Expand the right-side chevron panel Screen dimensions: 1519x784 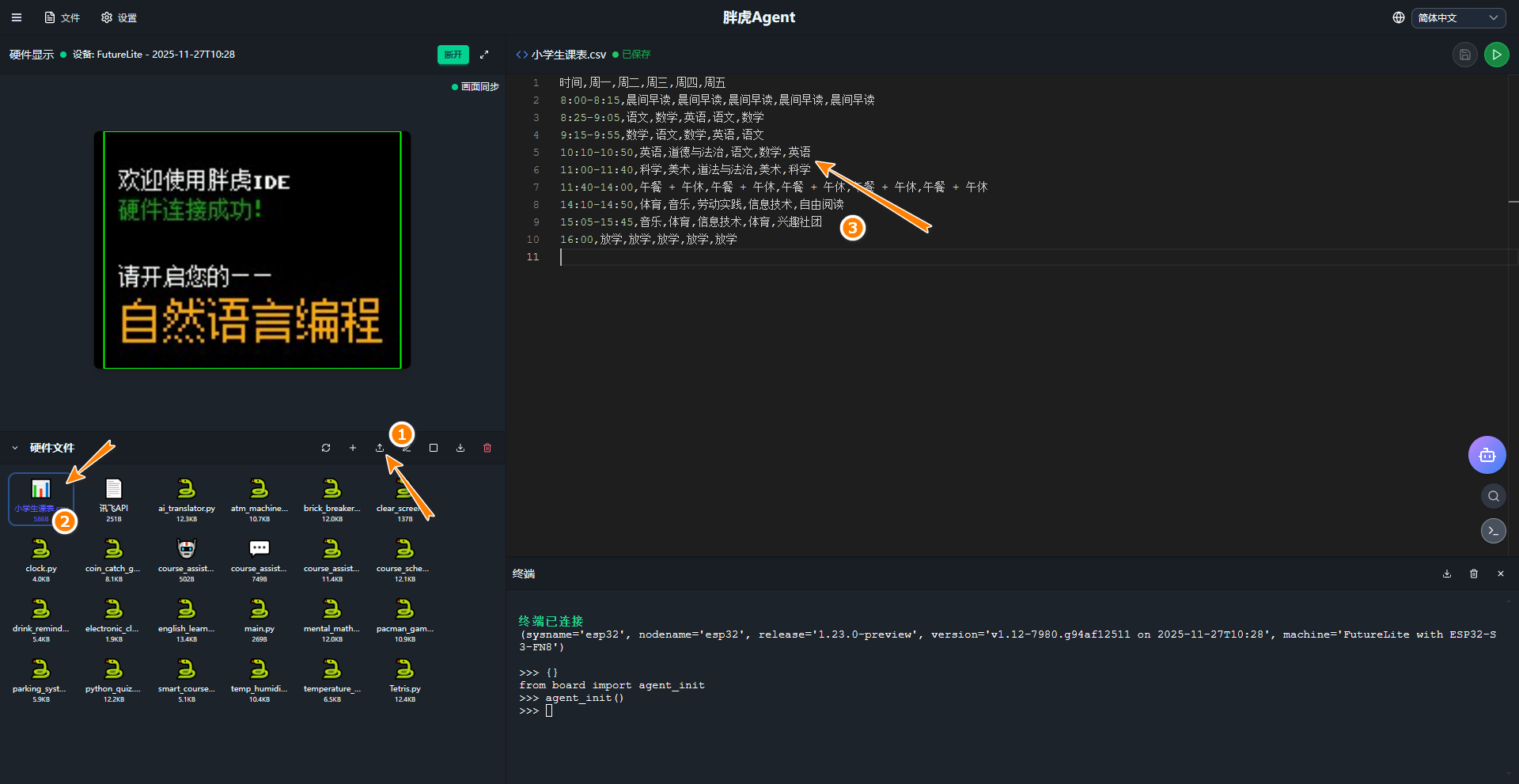[x=1493, y=531]
